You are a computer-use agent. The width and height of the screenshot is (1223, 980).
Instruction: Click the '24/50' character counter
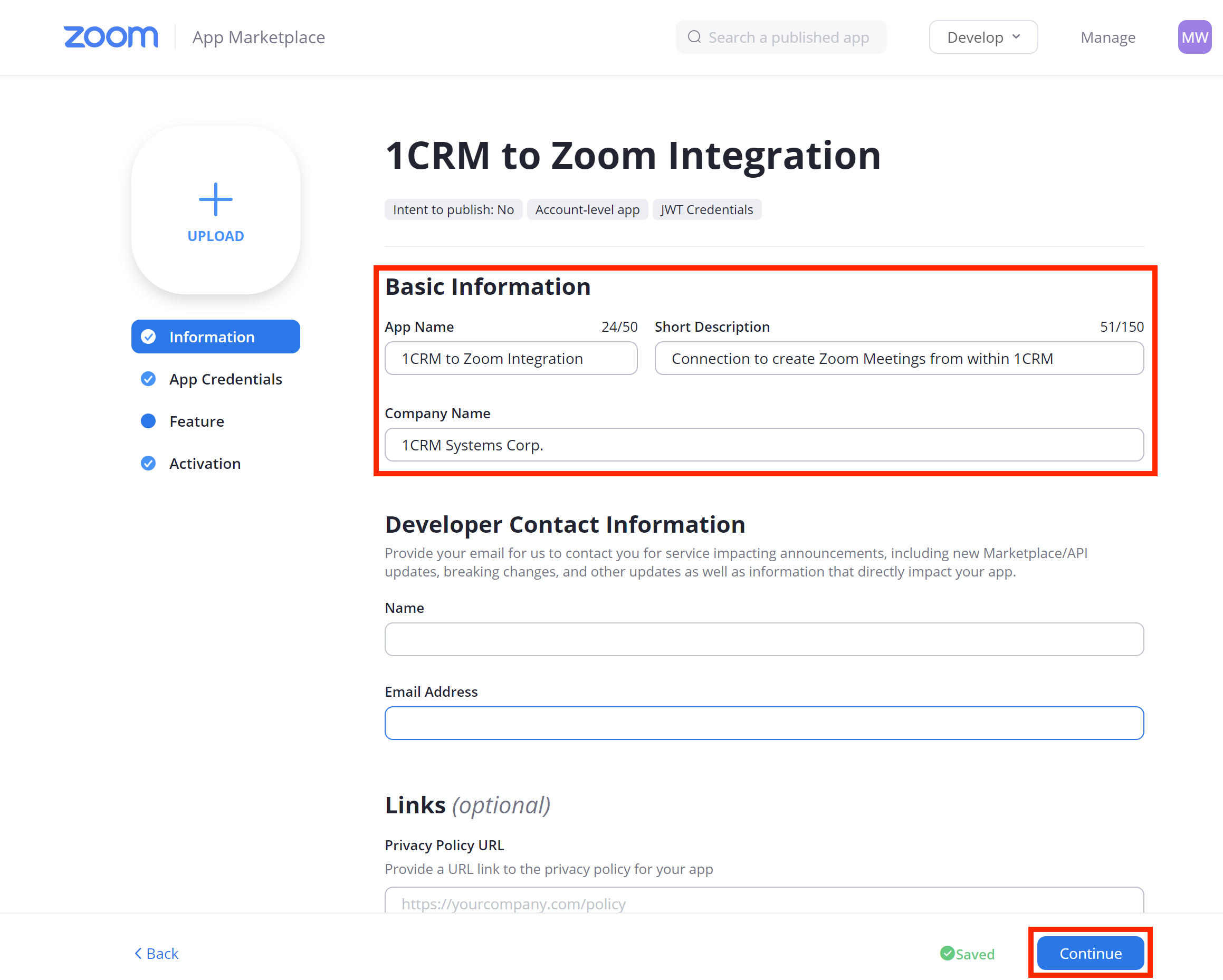click(x=619, y=326)
